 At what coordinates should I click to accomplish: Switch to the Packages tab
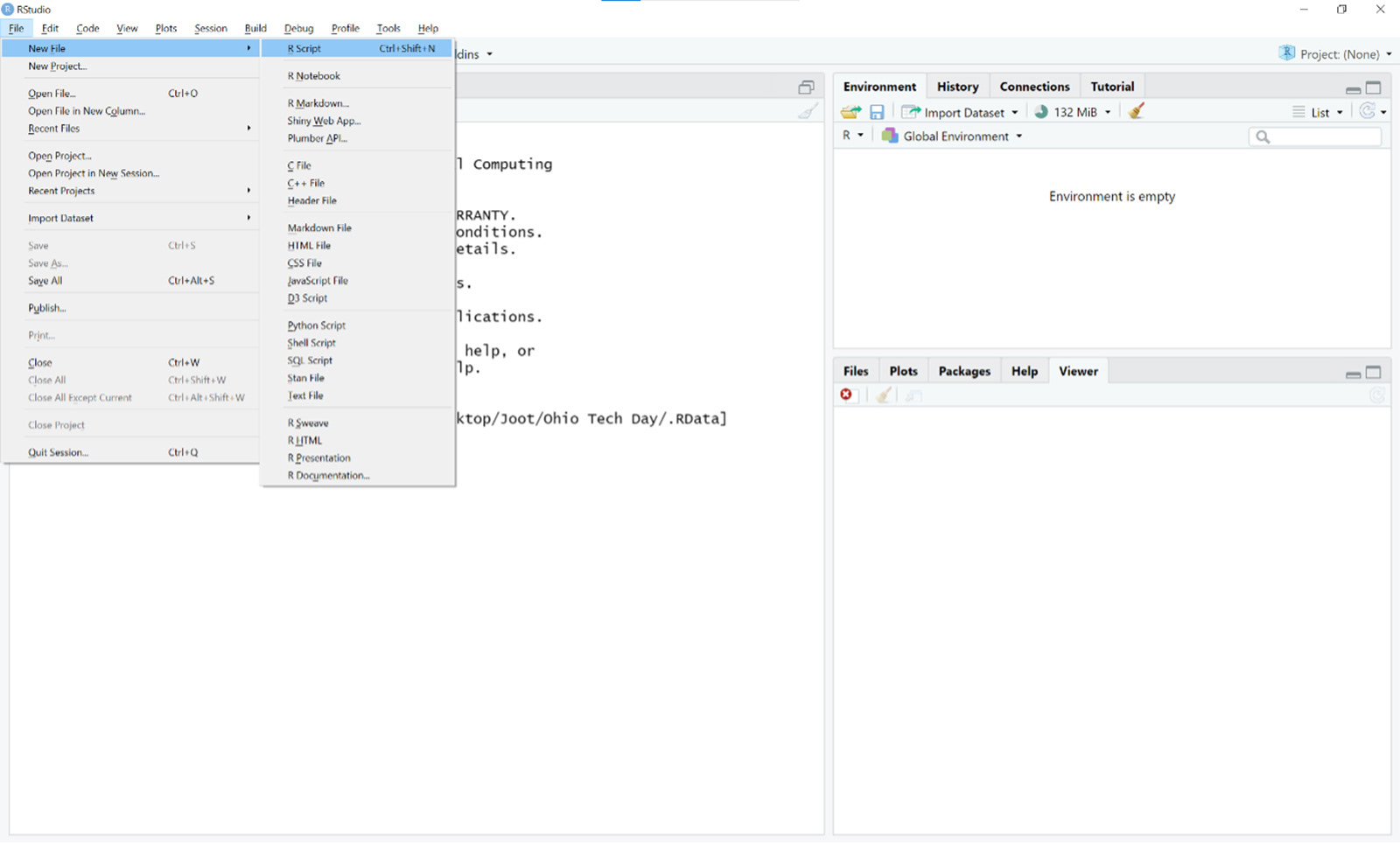pos(964,371)
